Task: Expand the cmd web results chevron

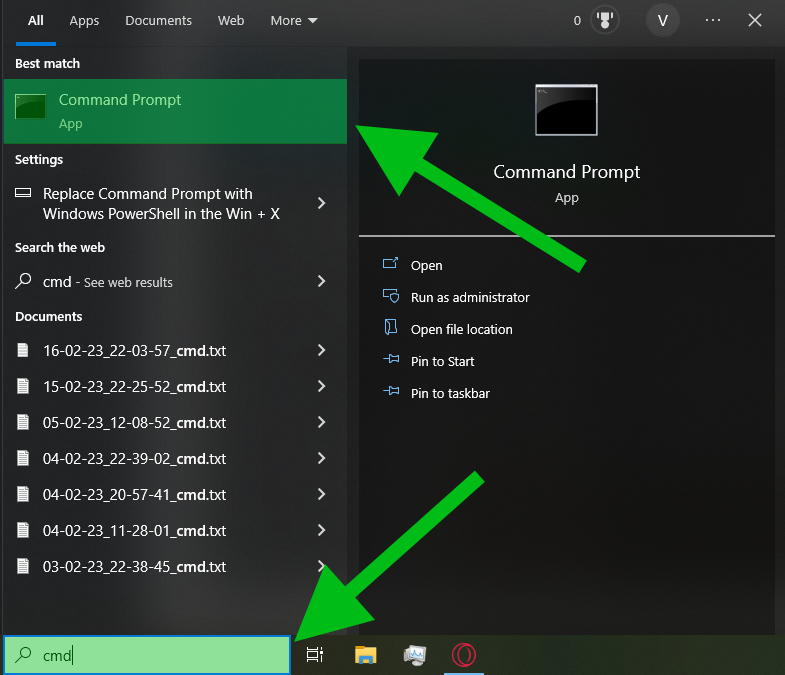Action: (x=321, y=281)
